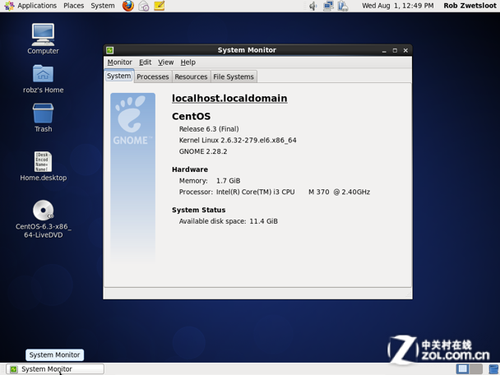Click the bottom-right panel applet icon

tap(493, 369)
